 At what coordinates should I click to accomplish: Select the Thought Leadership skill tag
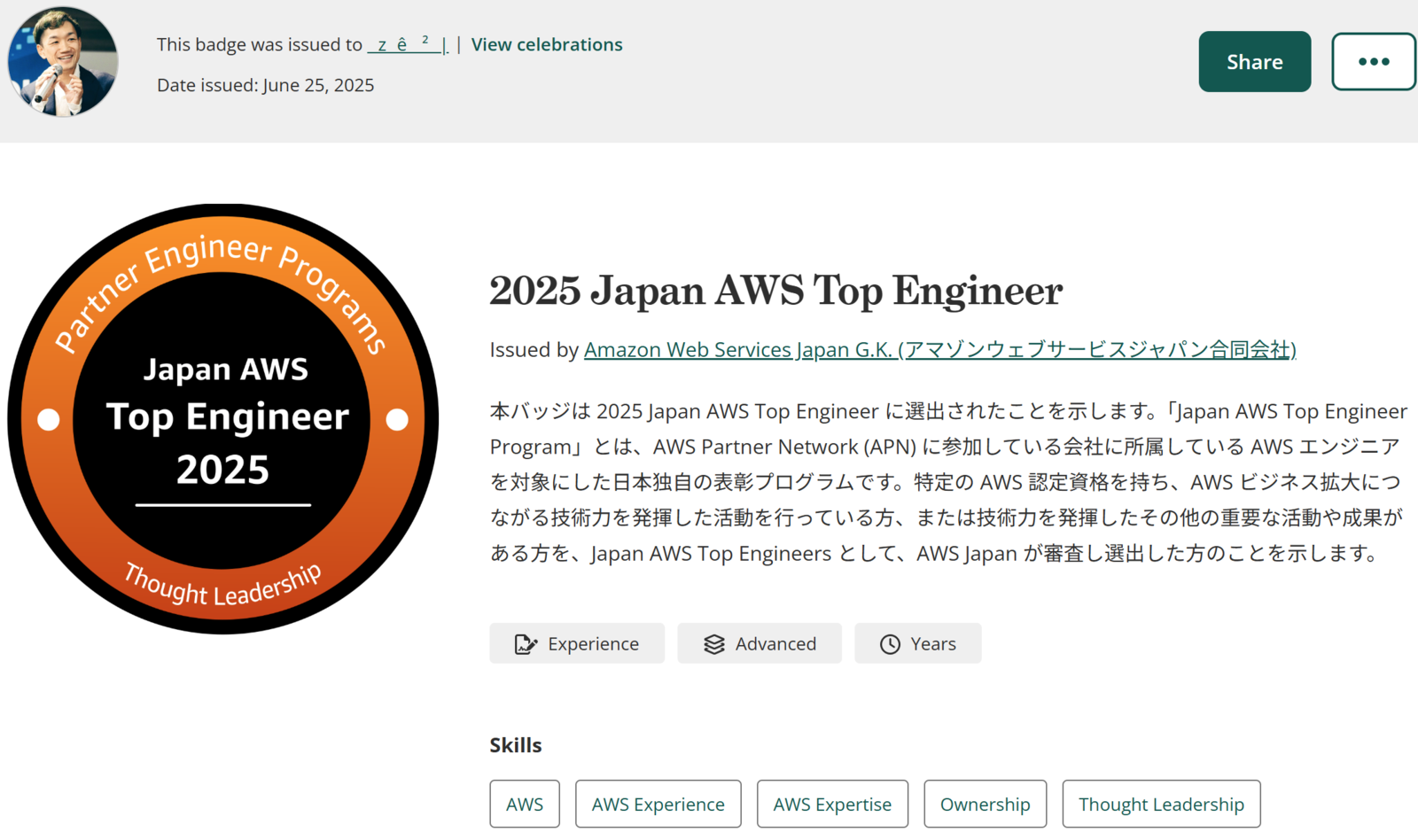coord(1161,805)
